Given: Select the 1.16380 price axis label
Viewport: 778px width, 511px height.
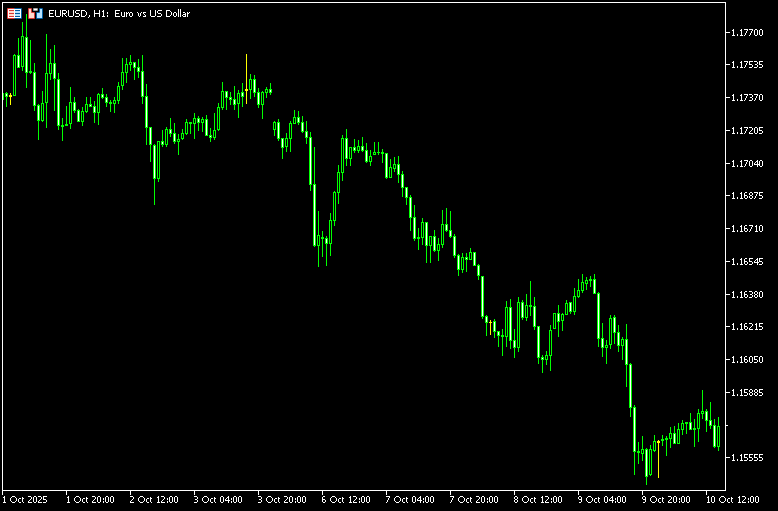Looking at the screenshot, I should [x=748, y=294].
